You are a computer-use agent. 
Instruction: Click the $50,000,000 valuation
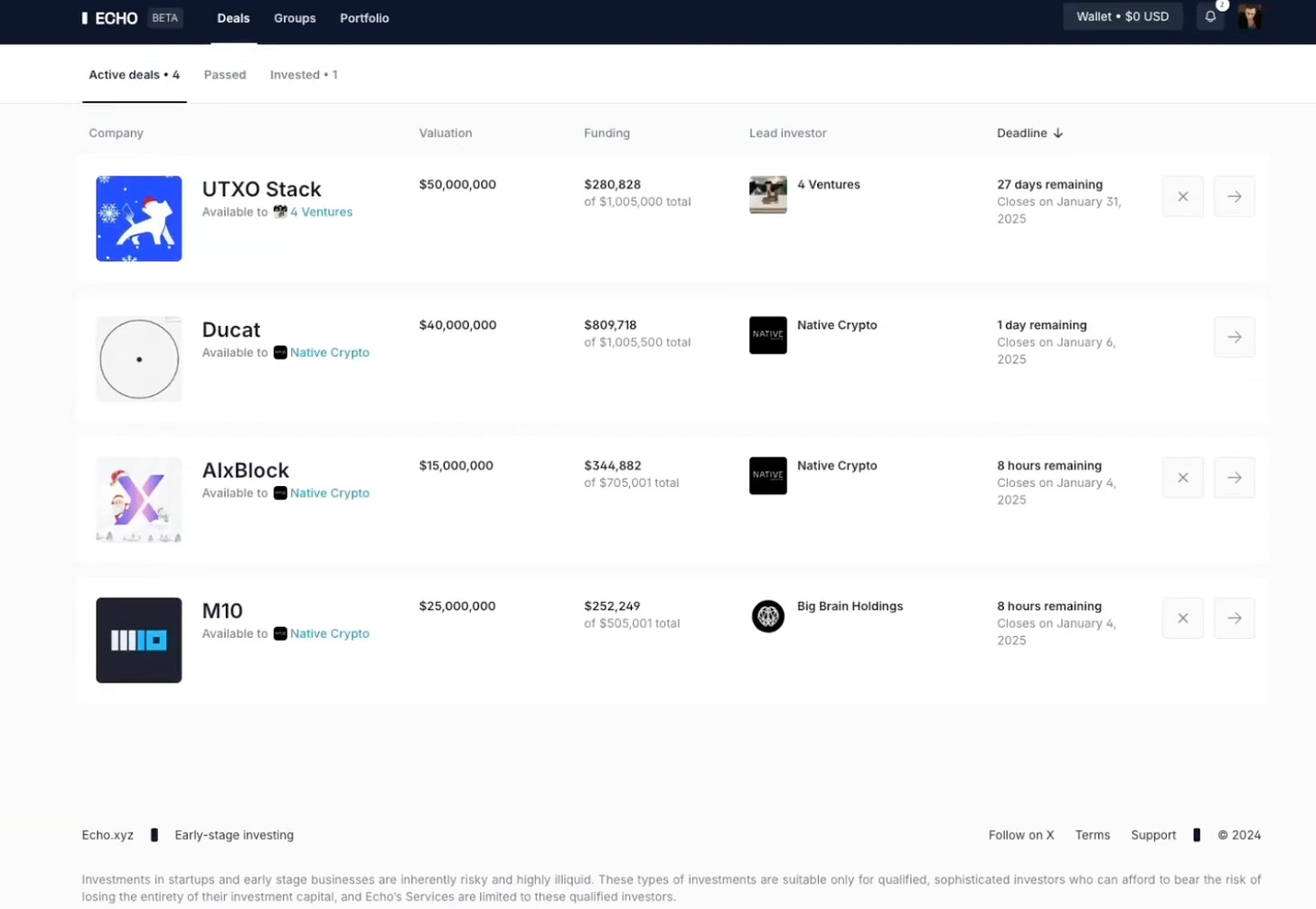pos(457,184)
